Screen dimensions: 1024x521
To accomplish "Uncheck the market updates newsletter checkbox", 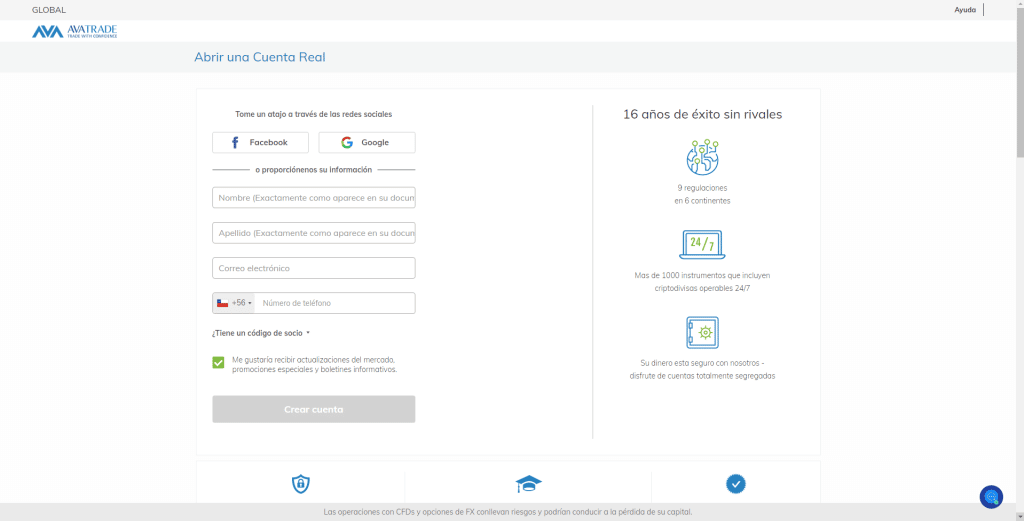I will click(218, 362).
